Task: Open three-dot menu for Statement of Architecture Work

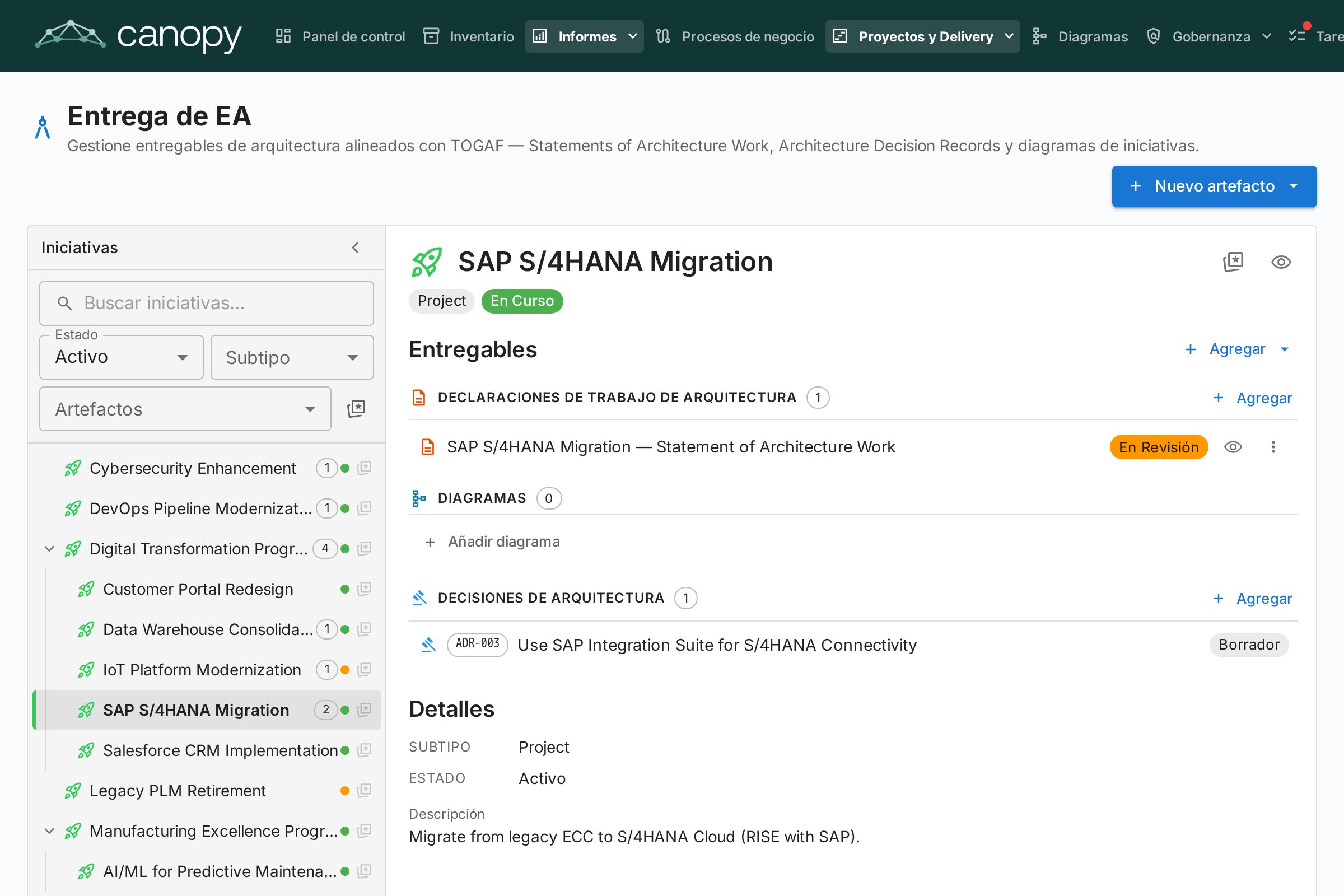Action: point(1272,447)
